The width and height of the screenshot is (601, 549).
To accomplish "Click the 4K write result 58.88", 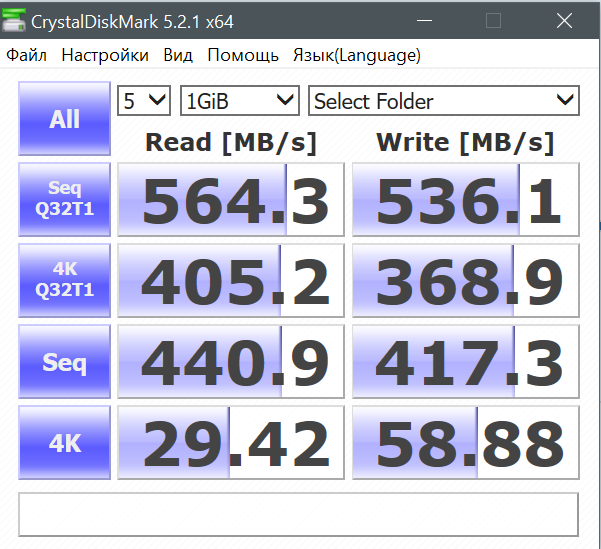I will pyautogui.click(x=465, y=442).
